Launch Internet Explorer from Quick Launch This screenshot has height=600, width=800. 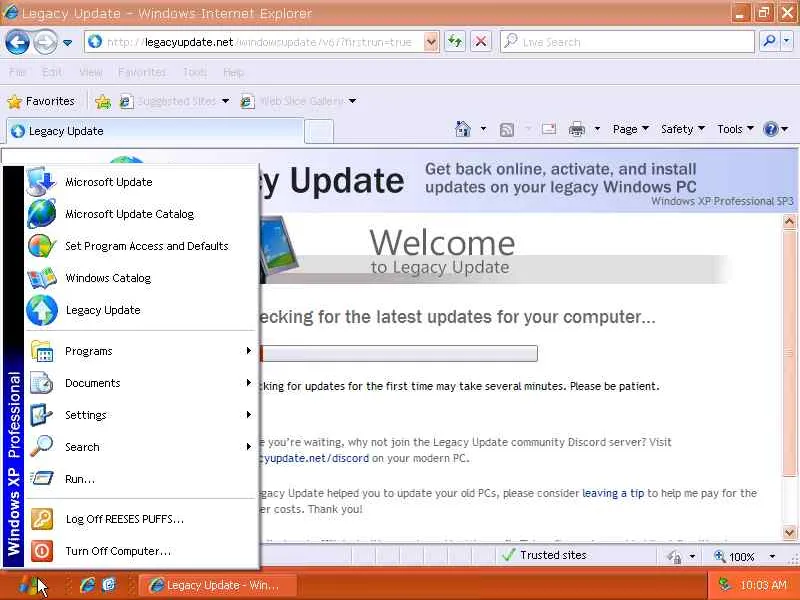[88, 585]
